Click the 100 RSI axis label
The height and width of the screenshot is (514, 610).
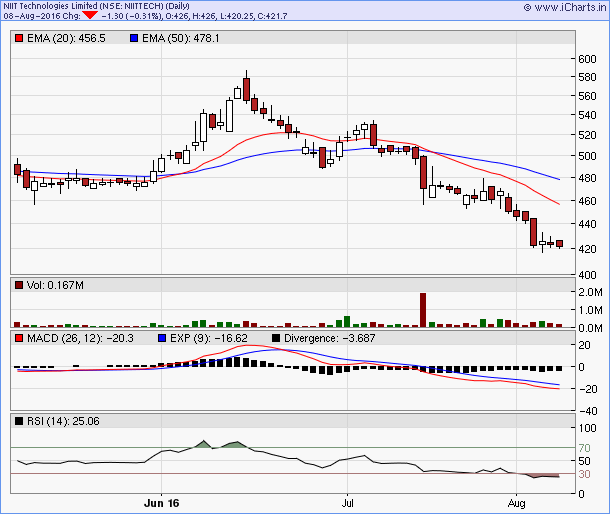587,428
